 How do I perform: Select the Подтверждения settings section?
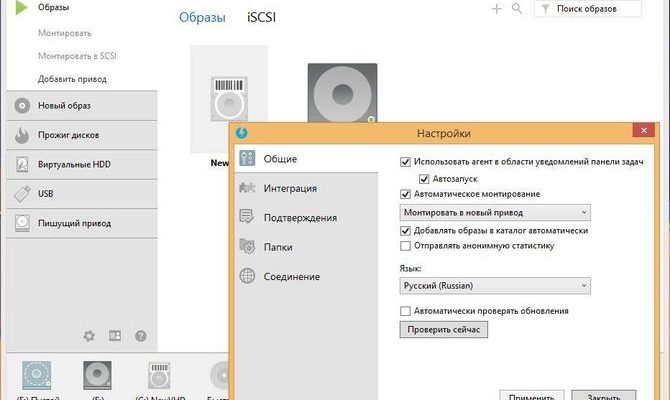(x=299, y=217)
